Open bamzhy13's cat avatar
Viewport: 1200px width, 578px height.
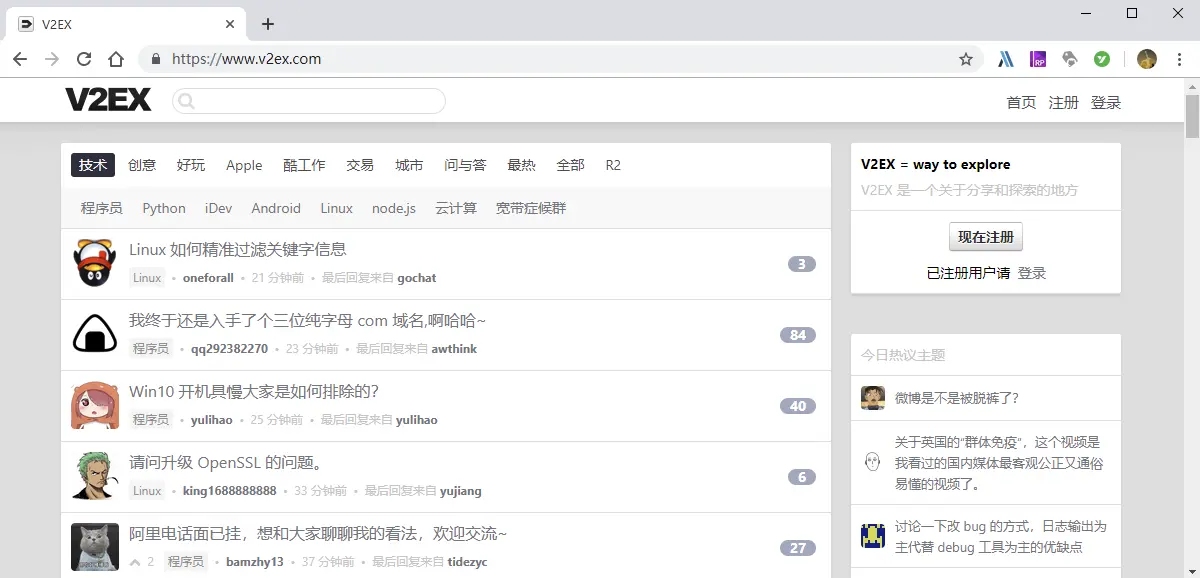click(95, 547)
